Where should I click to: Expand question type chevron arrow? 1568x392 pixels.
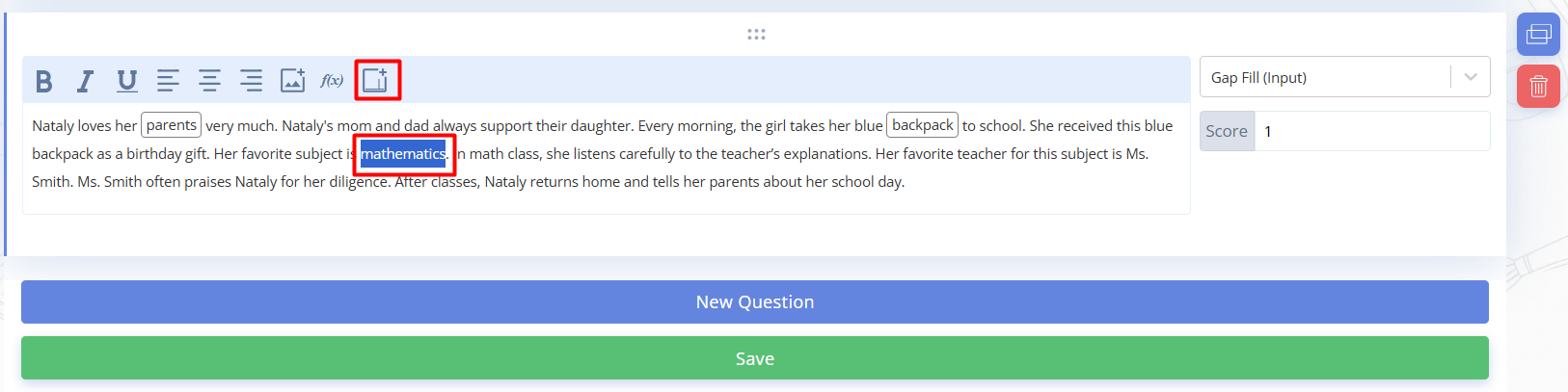click(x=1471, y=77)
